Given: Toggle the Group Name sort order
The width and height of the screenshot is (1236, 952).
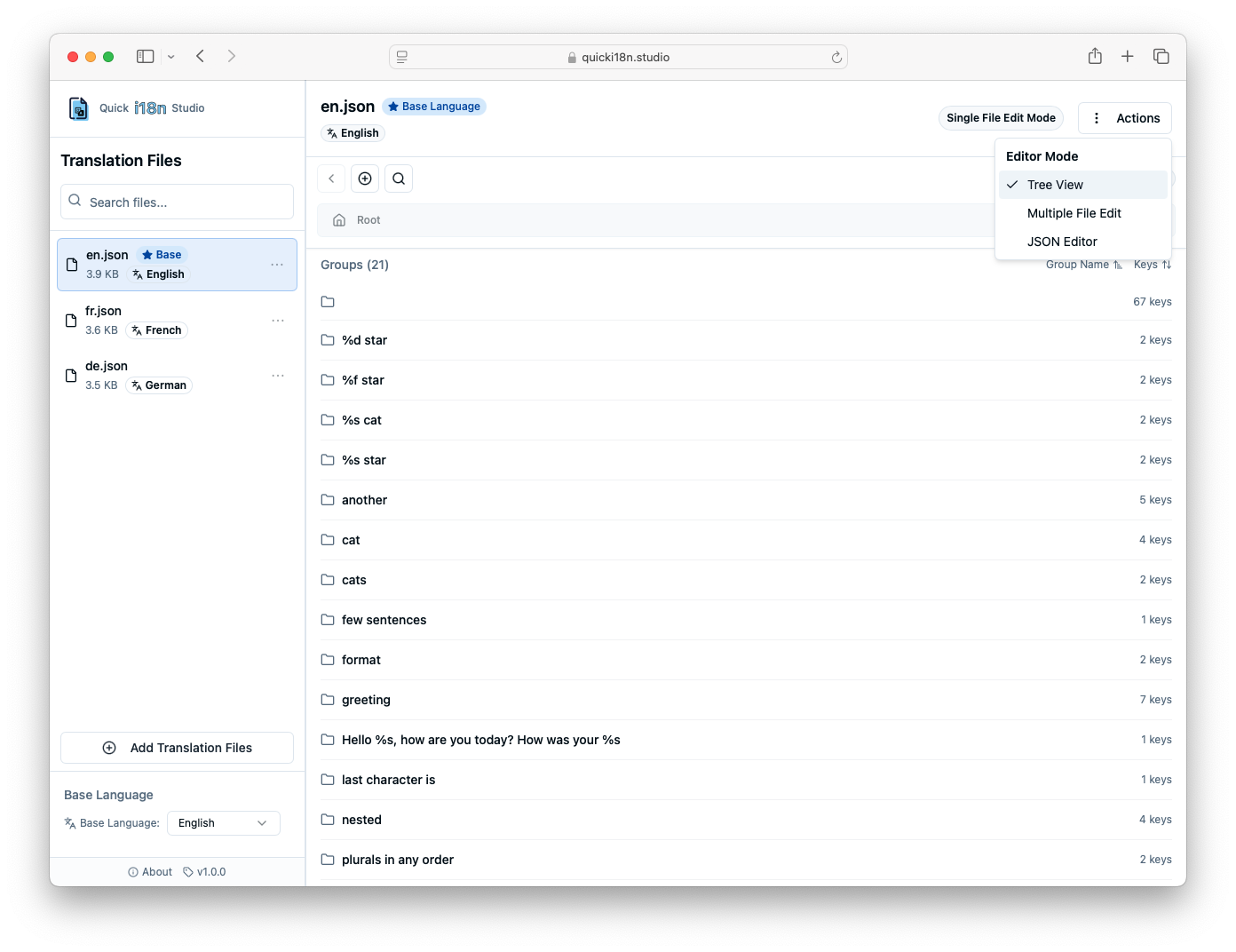Looking at the screenshot, I should [x=1083, y=264].
